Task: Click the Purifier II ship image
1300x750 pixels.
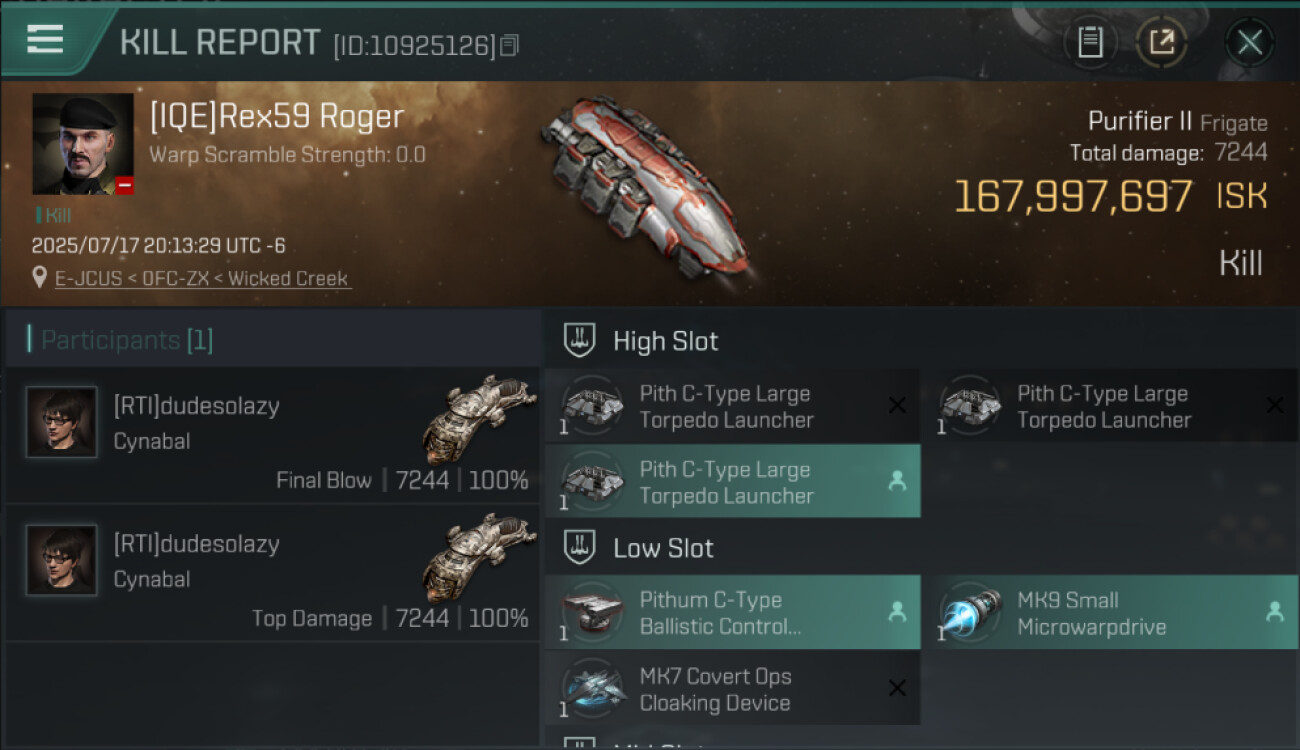Action: click(648, 188)
